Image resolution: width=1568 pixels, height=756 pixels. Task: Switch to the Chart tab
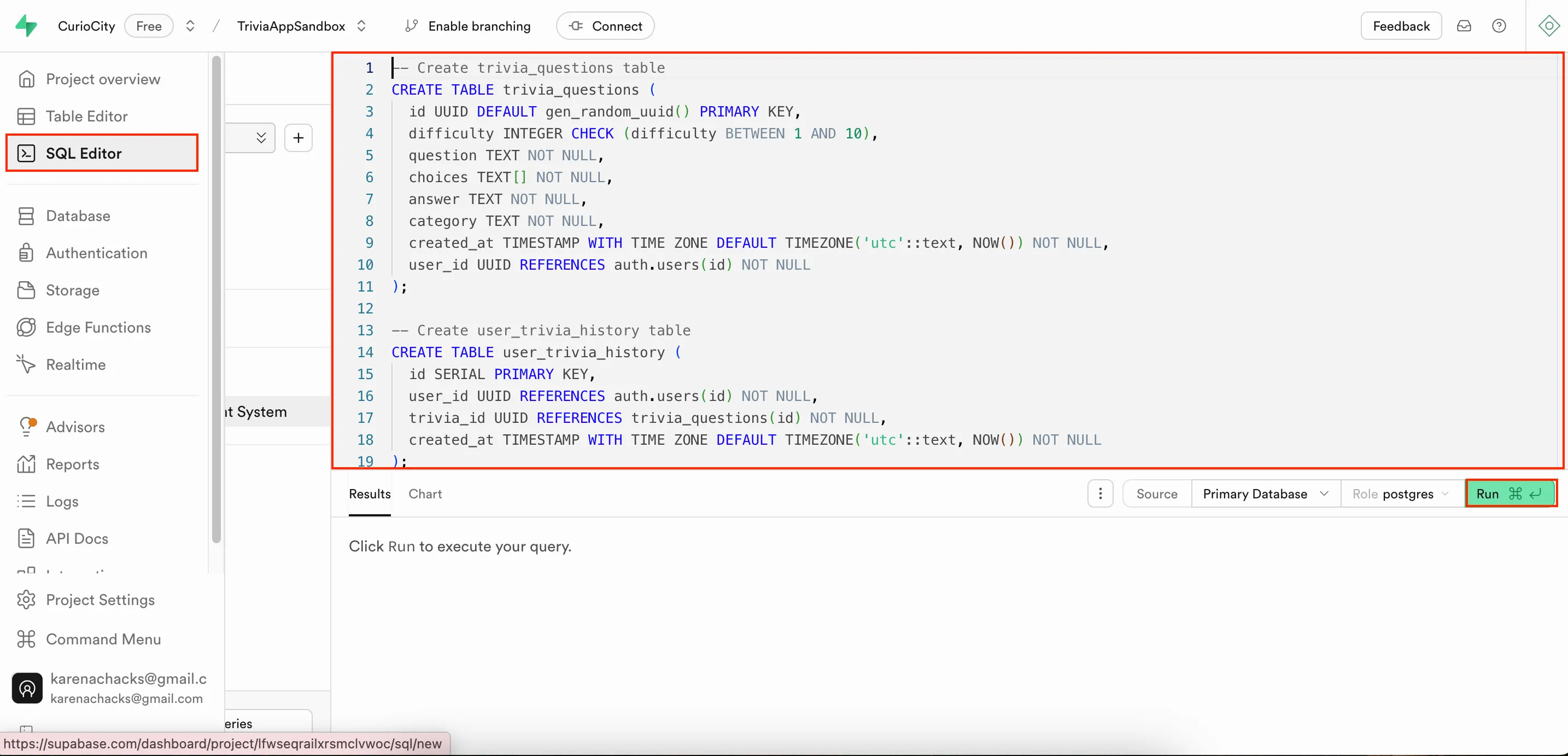424,493
